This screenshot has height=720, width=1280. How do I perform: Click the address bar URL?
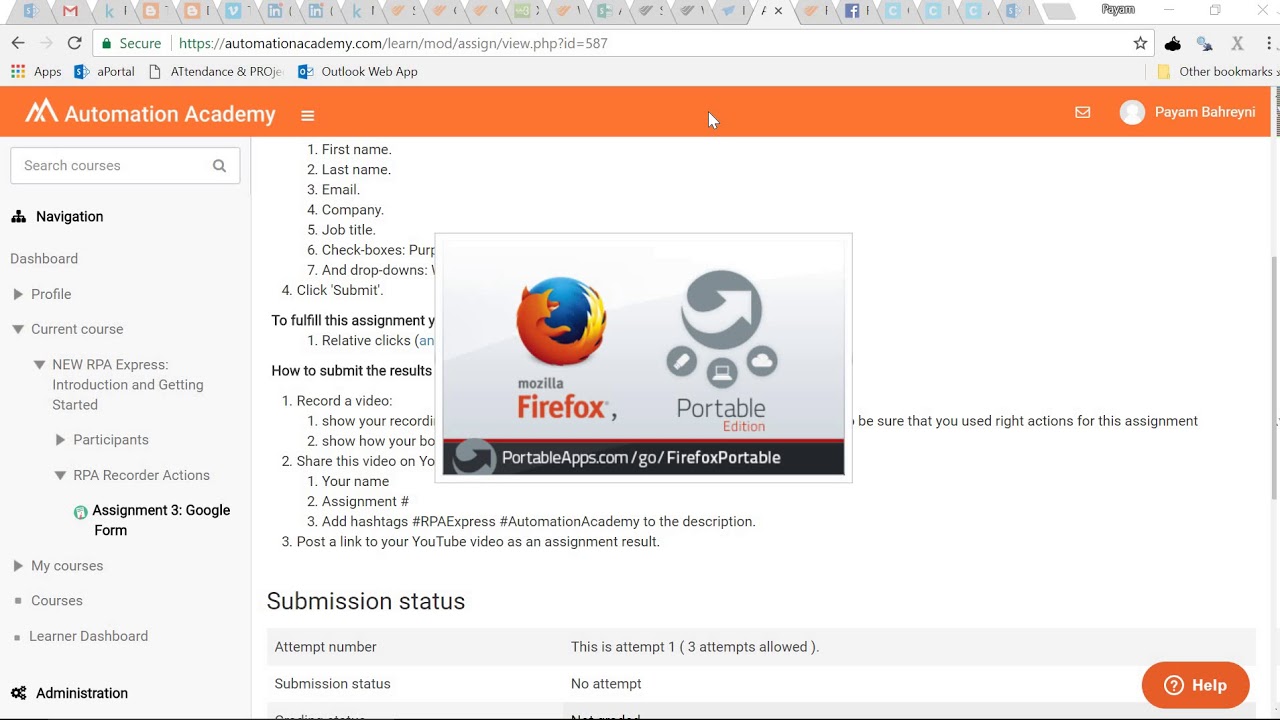click(393, 43)
